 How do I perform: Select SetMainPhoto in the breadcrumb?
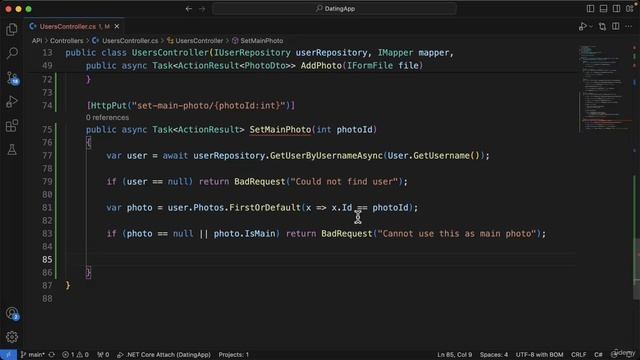pyautogui.click(x=258, y=41)
